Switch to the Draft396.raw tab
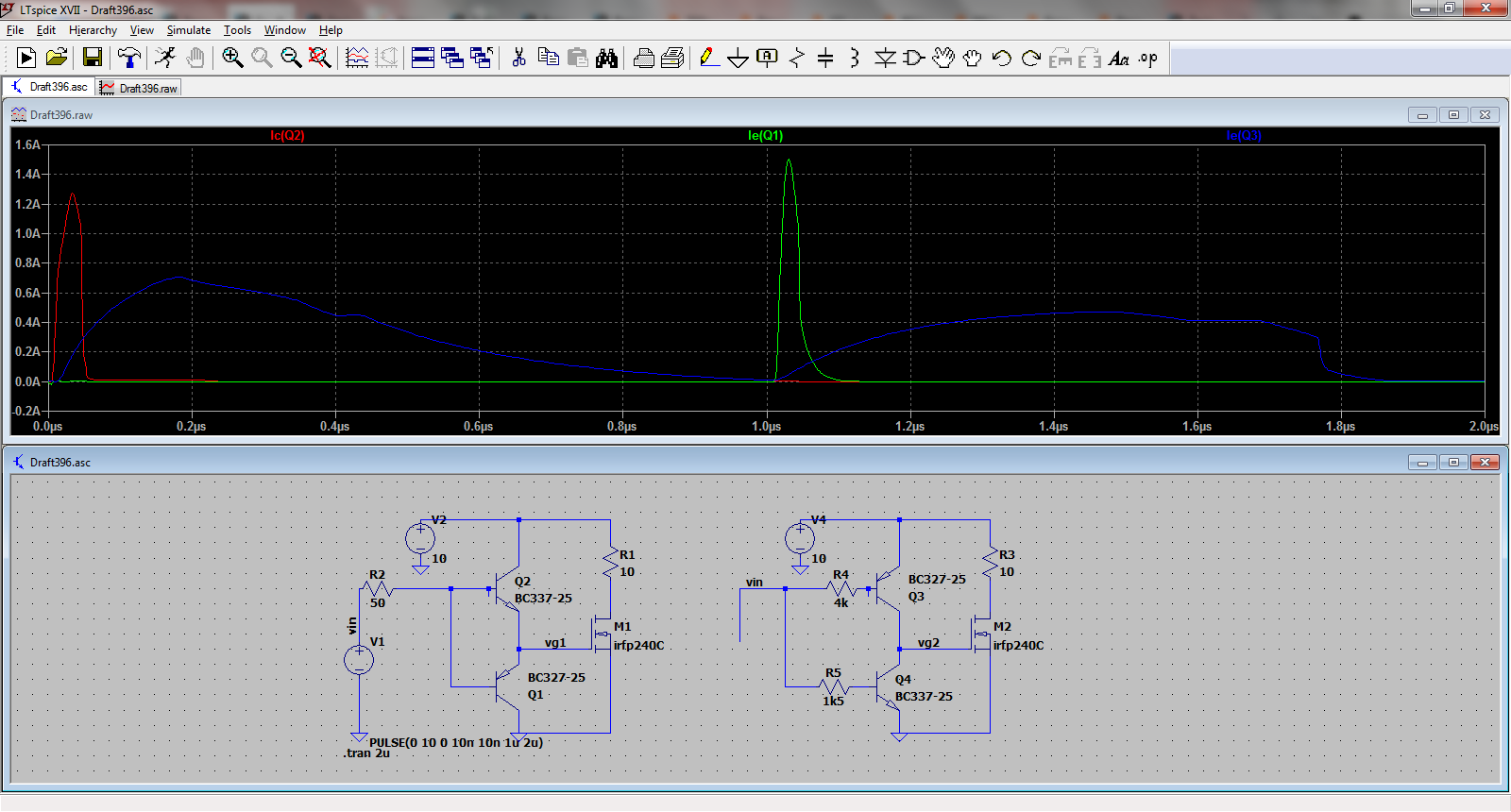1511x812 pixels. tap(139, 88)
